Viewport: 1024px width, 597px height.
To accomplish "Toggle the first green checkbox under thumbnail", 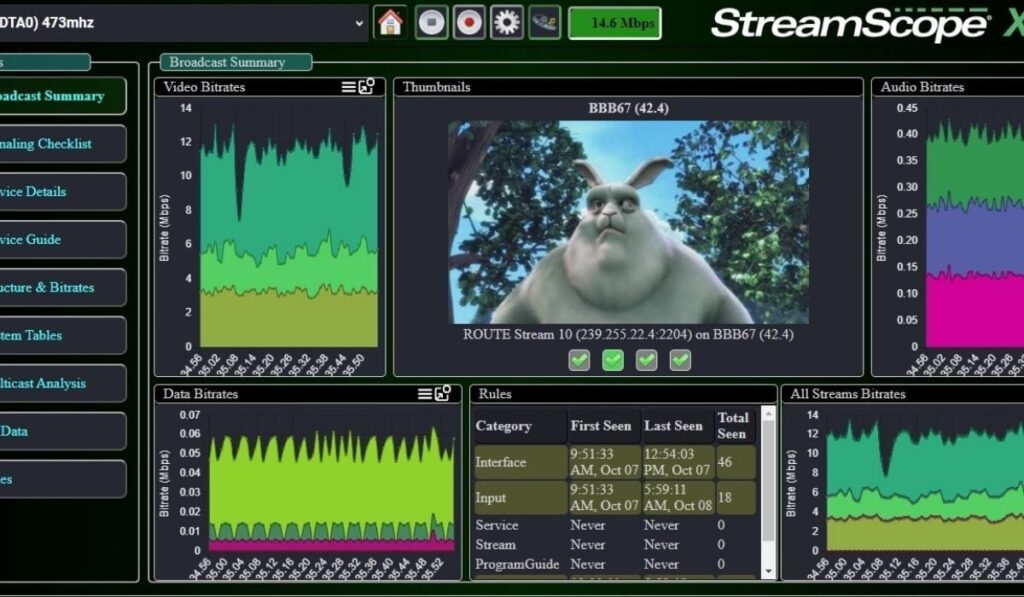I will [x=579, y=360].
